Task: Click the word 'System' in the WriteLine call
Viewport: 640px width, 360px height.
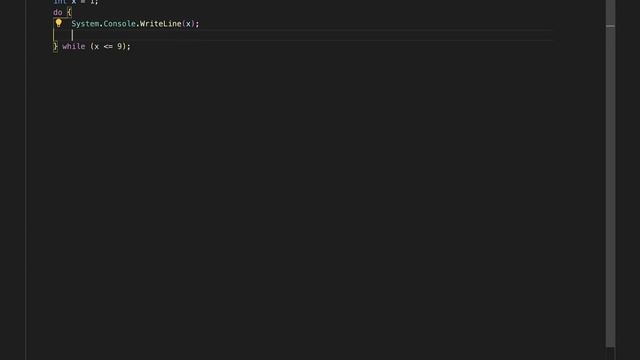Action: 85,24
